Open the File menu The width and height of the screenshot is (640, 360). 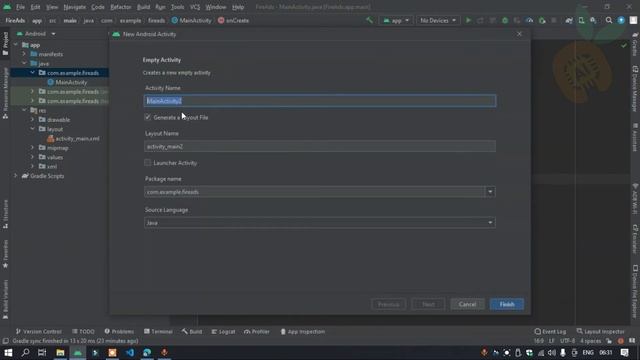click(20, 7)
